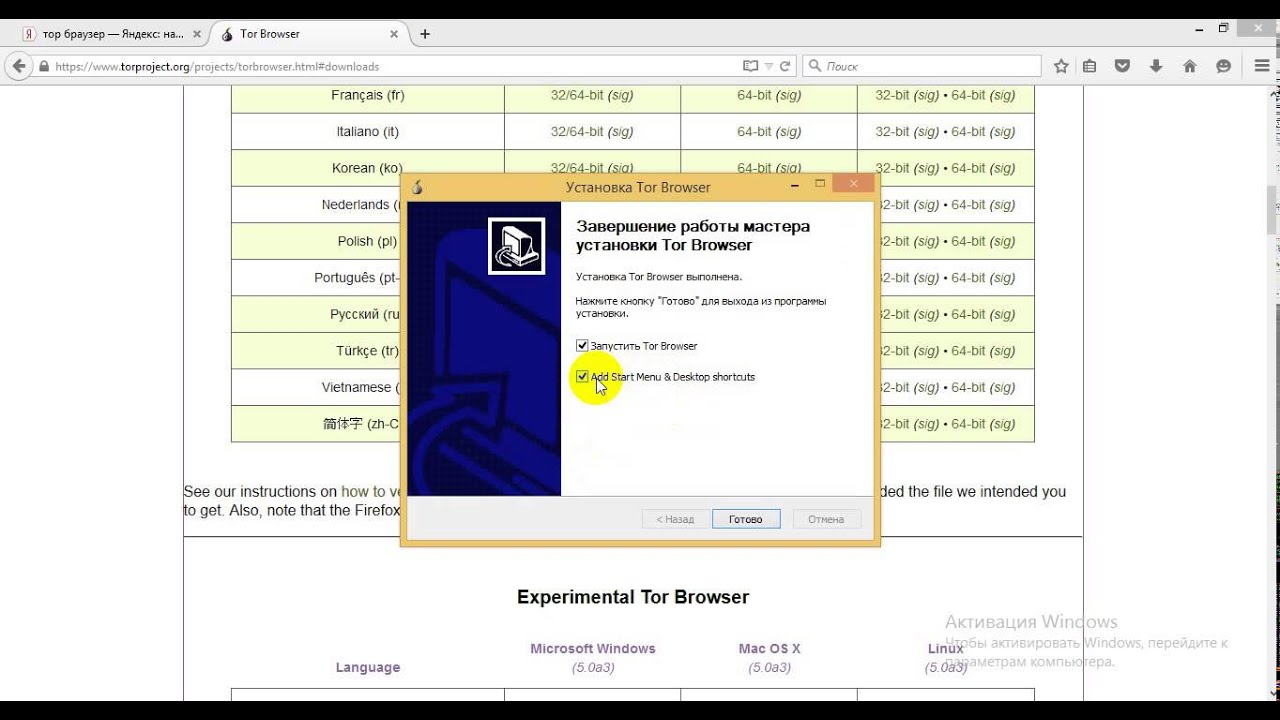1280x720 pixels.
Task: Open Italiano Mac 64-bit download link
Action: pyautogui.click(x=754, y=132)
